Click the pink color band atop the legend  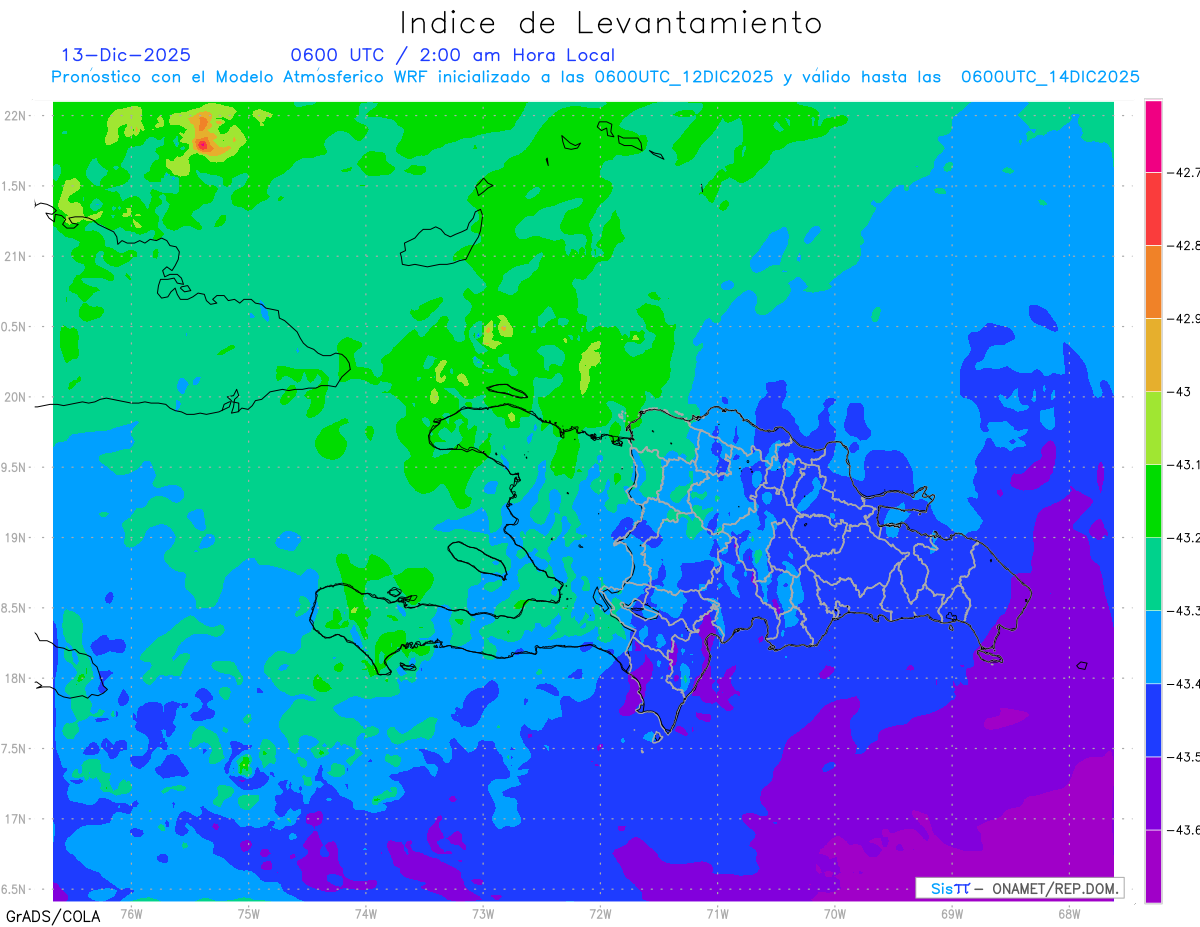1153,135
